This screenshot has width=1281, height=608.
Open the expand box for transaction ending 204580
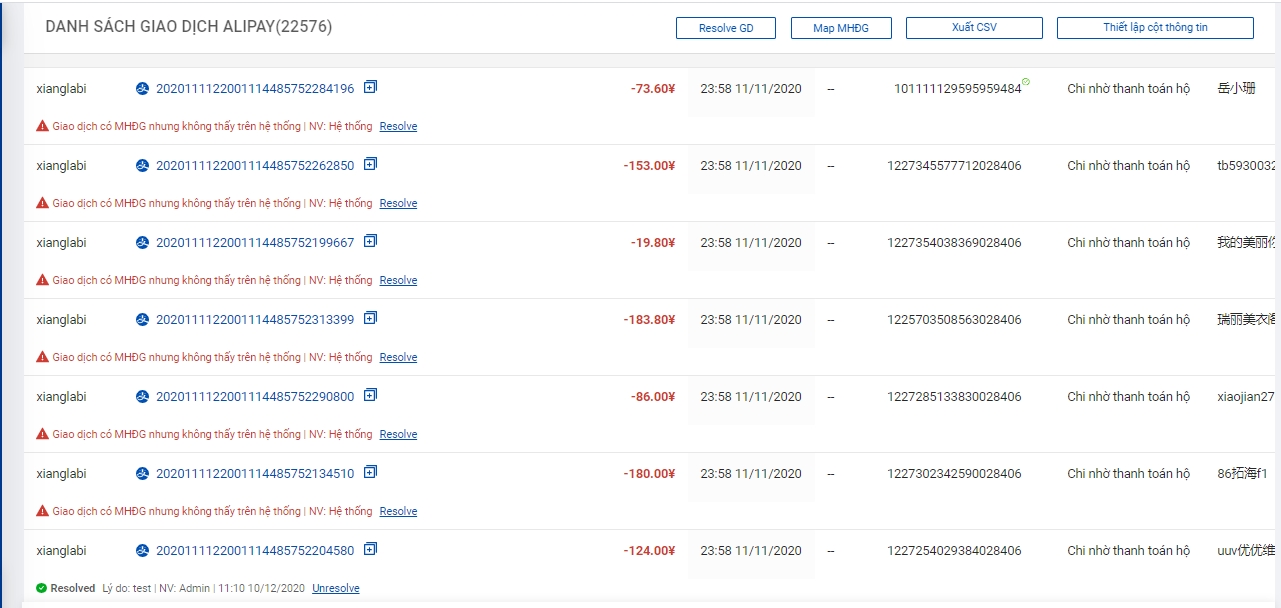pyautogui.click(x=370, y=549)
